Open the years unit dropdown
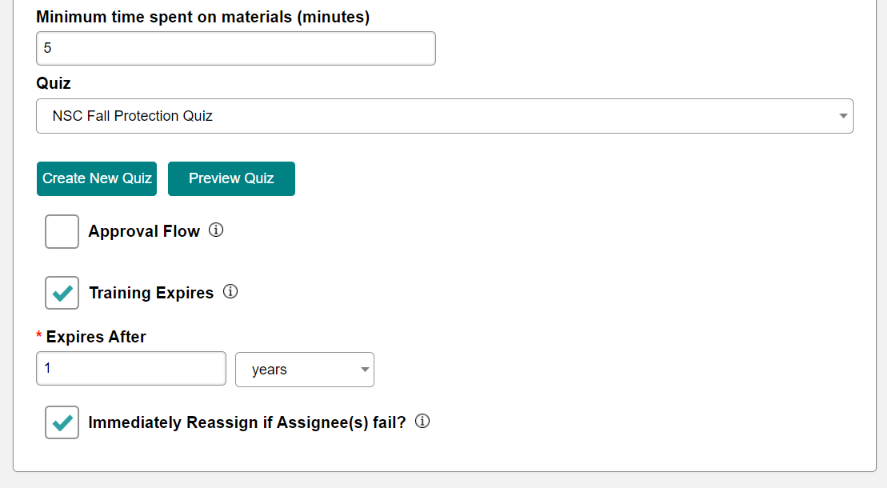Image resolution: width=887 pixels, height=488 pixels. point(304,369)
